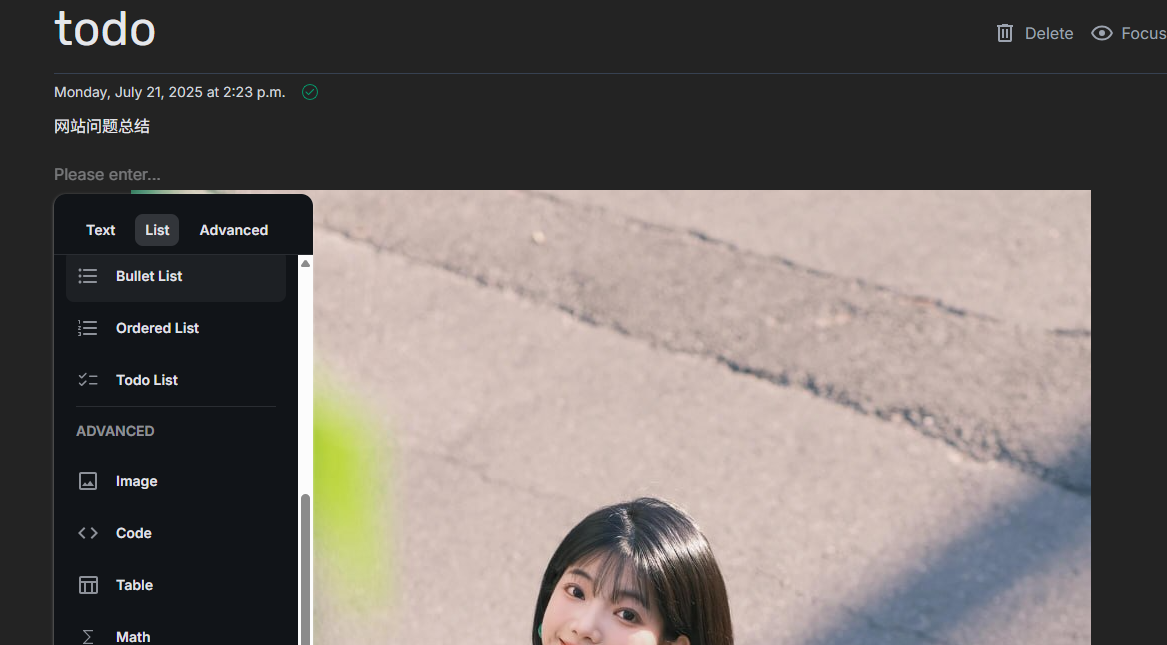Click the ADVANCED section header
Screen dimensions: 1167x645
click(115, 431)
